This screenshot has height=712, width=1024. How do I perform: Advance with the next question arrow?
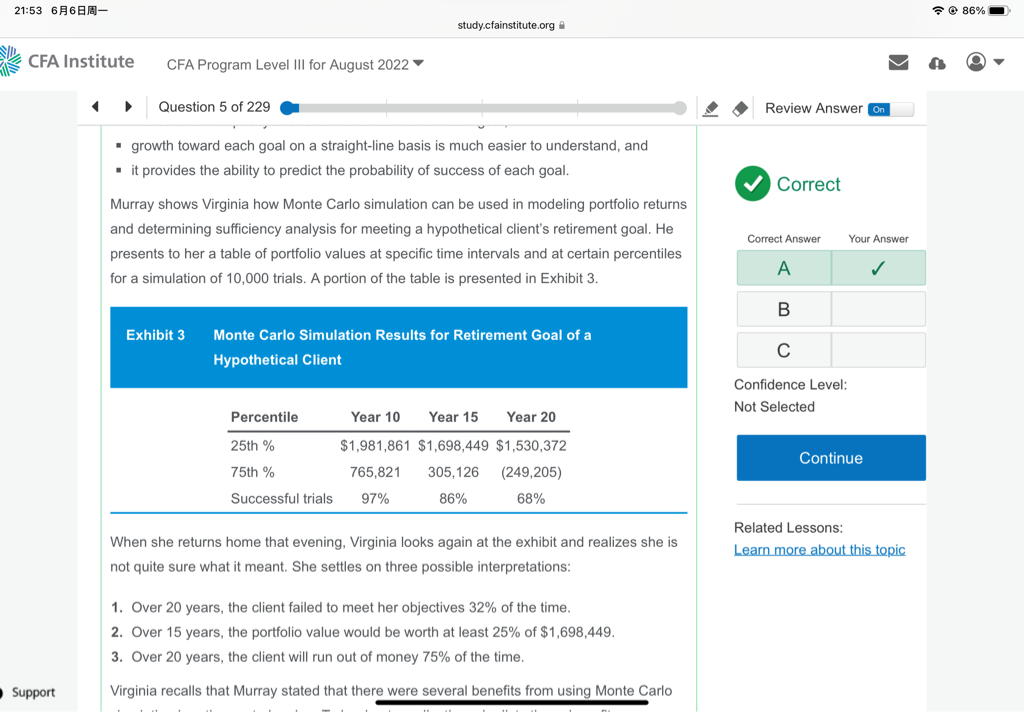tap(128, 107)
